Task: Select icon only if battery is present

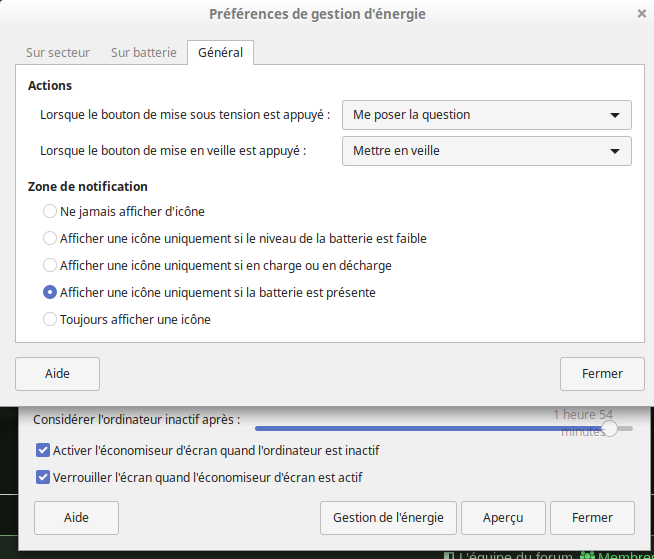Action: click(x=50, y=293)
